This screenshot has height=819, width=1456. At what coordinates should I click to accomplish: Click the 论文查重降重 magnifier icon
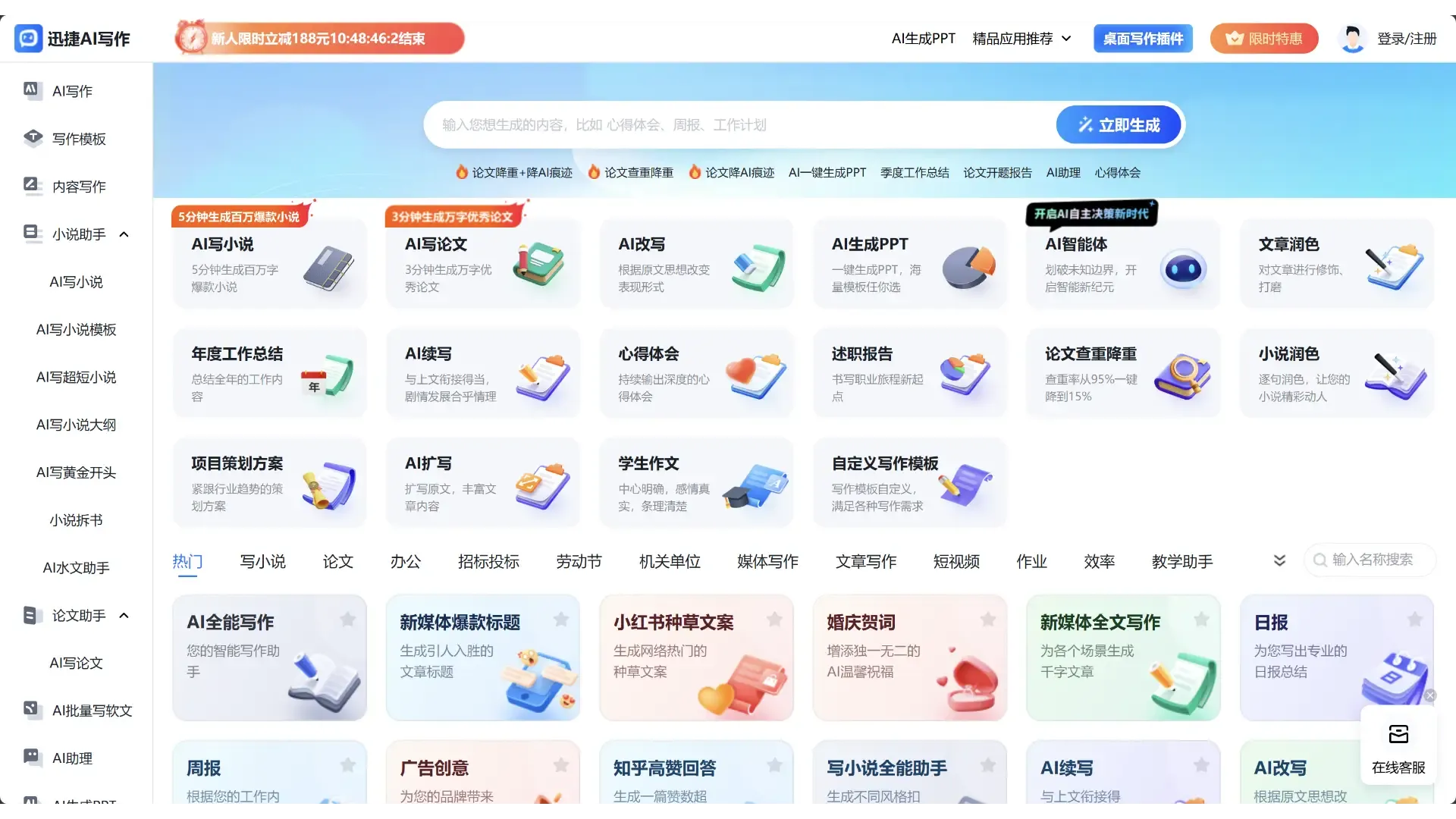[1182, 377]
